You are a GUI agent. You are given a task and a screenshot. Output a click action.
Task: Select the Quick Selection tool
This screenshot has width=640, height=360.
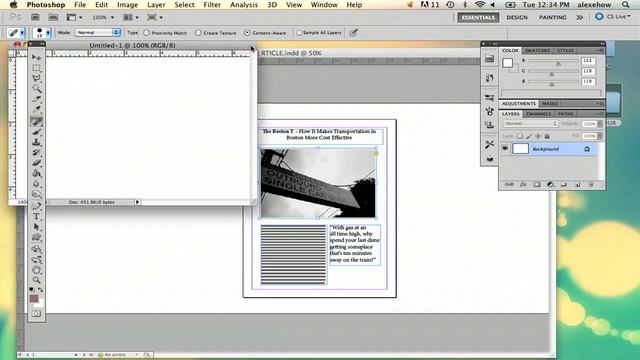tap(36, 89)
